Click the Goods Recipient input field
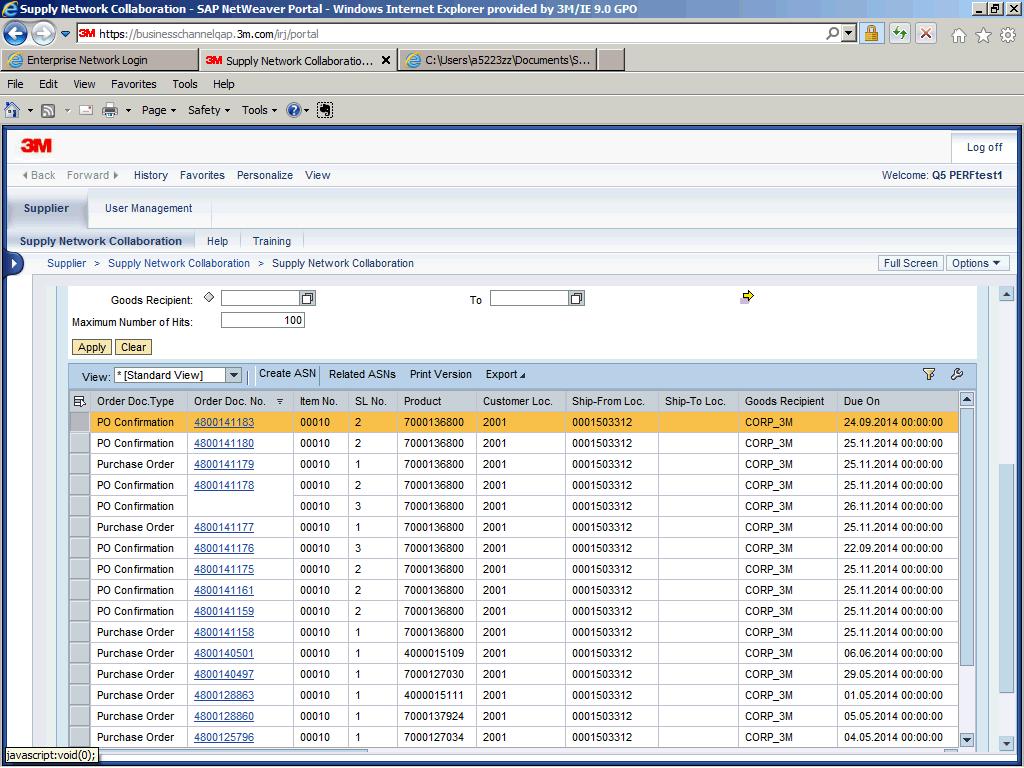 [260, 298]
